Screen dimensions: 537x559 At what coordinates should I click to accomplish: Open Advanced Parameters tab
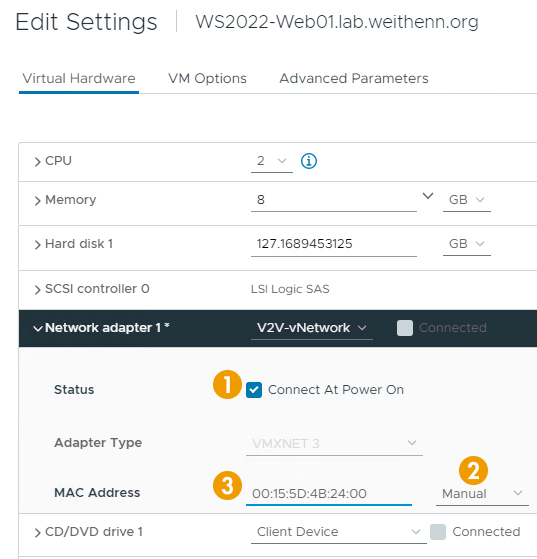[354, 78]
